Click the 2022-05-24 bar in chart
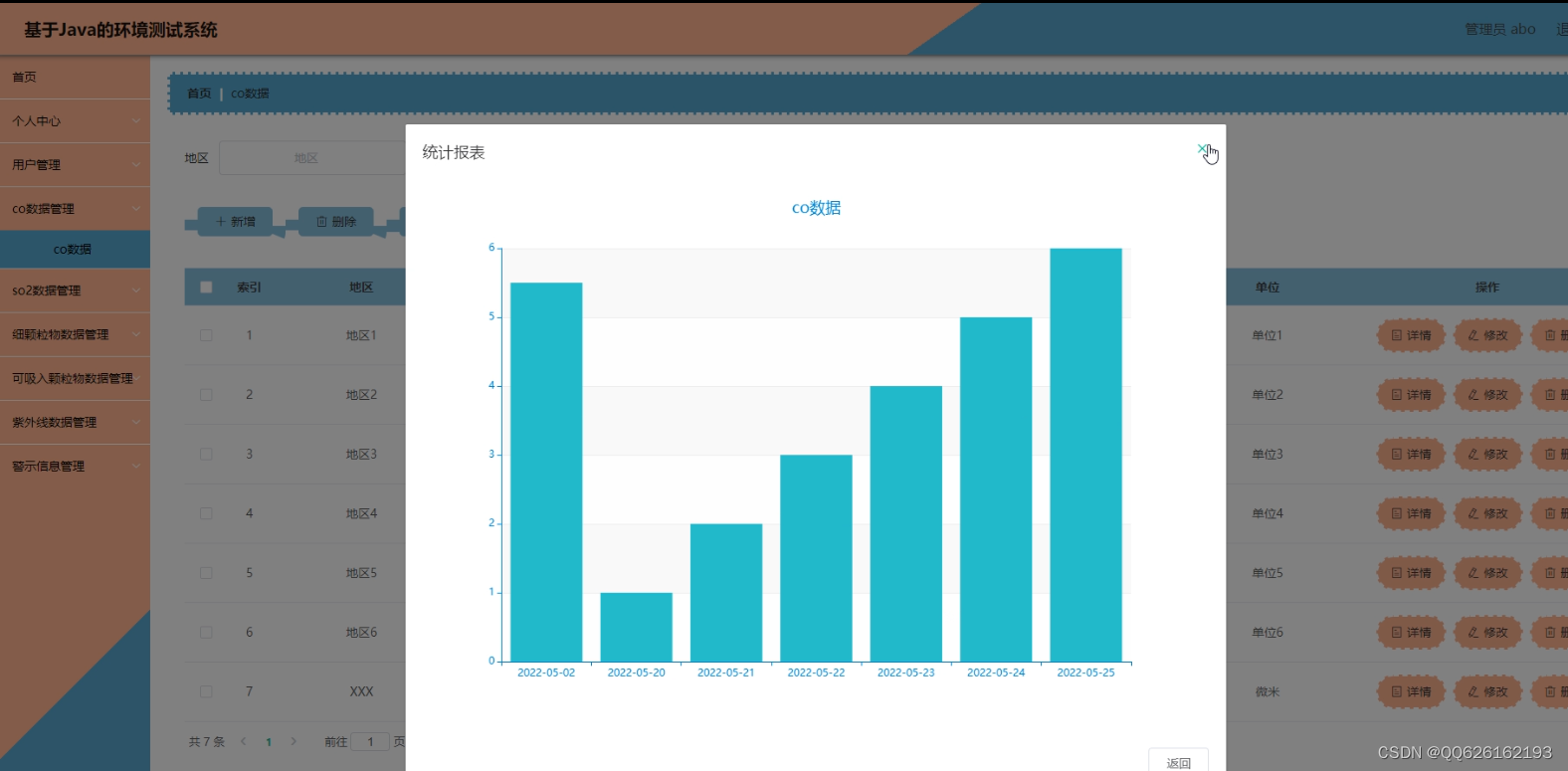 [996, 489]
